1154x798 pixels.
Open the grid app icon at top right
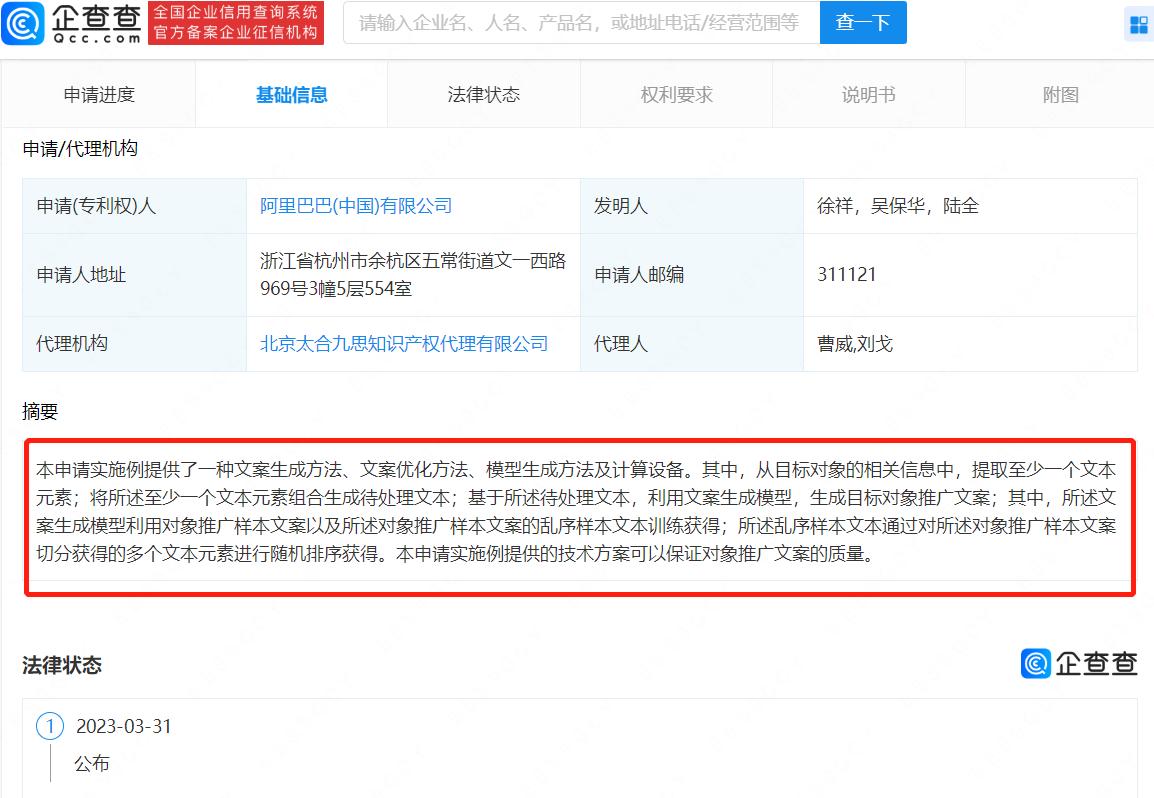point(1139,25)
